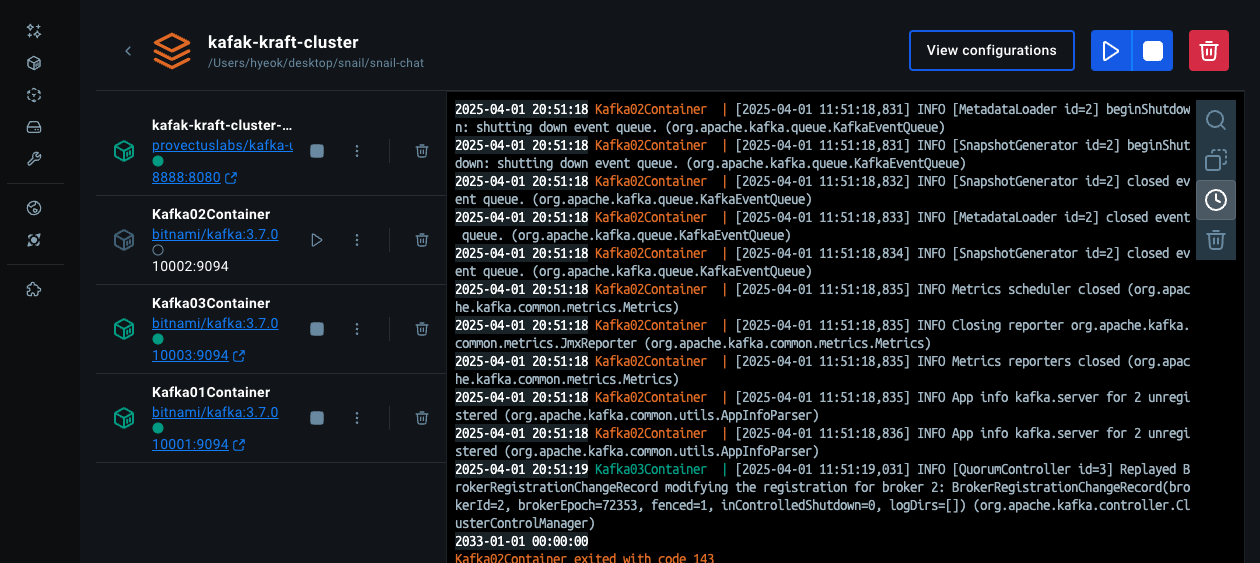Clear the log terminal trash icon
The width and height of the screenshot is (1260, 563).
point(1216,239)
